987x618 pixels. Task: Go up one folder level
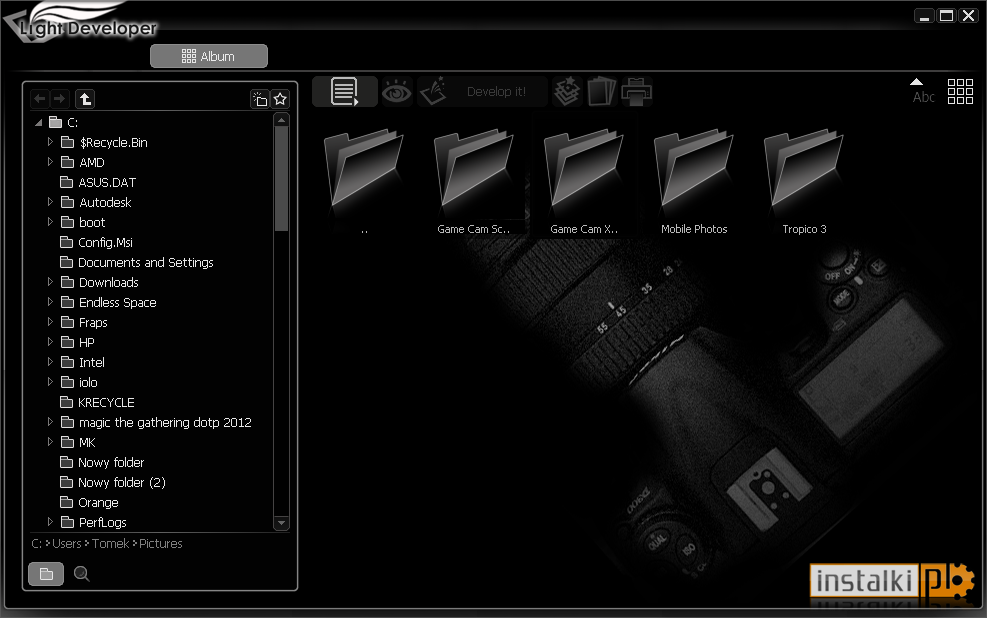[85, 99]
